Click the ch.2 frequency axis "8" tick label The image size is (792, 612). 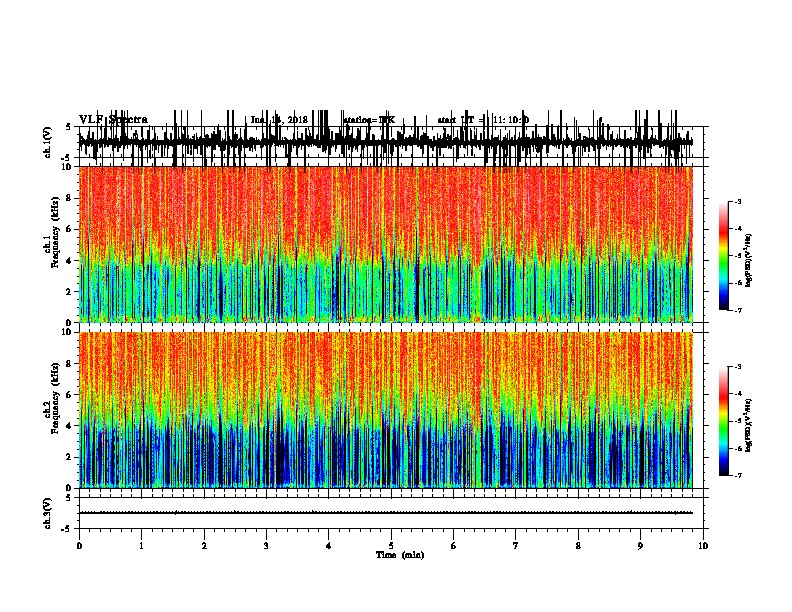pyautogui.click(x=70, y=364)
